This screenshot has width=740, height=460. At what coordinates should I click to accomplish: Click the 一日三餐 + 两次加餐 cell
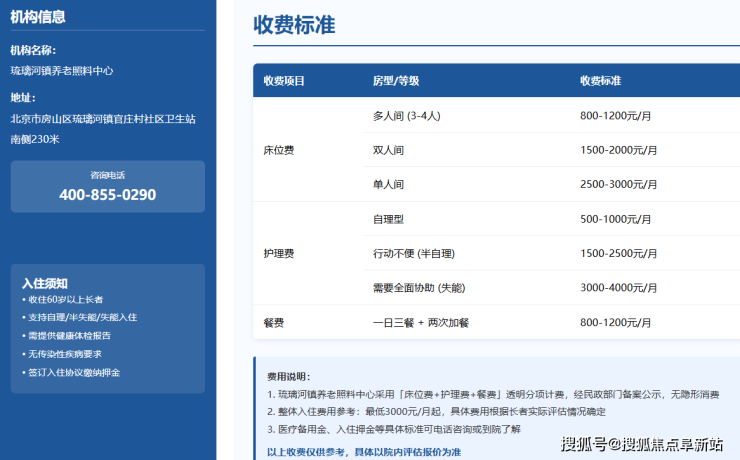(x=421, y=323)
